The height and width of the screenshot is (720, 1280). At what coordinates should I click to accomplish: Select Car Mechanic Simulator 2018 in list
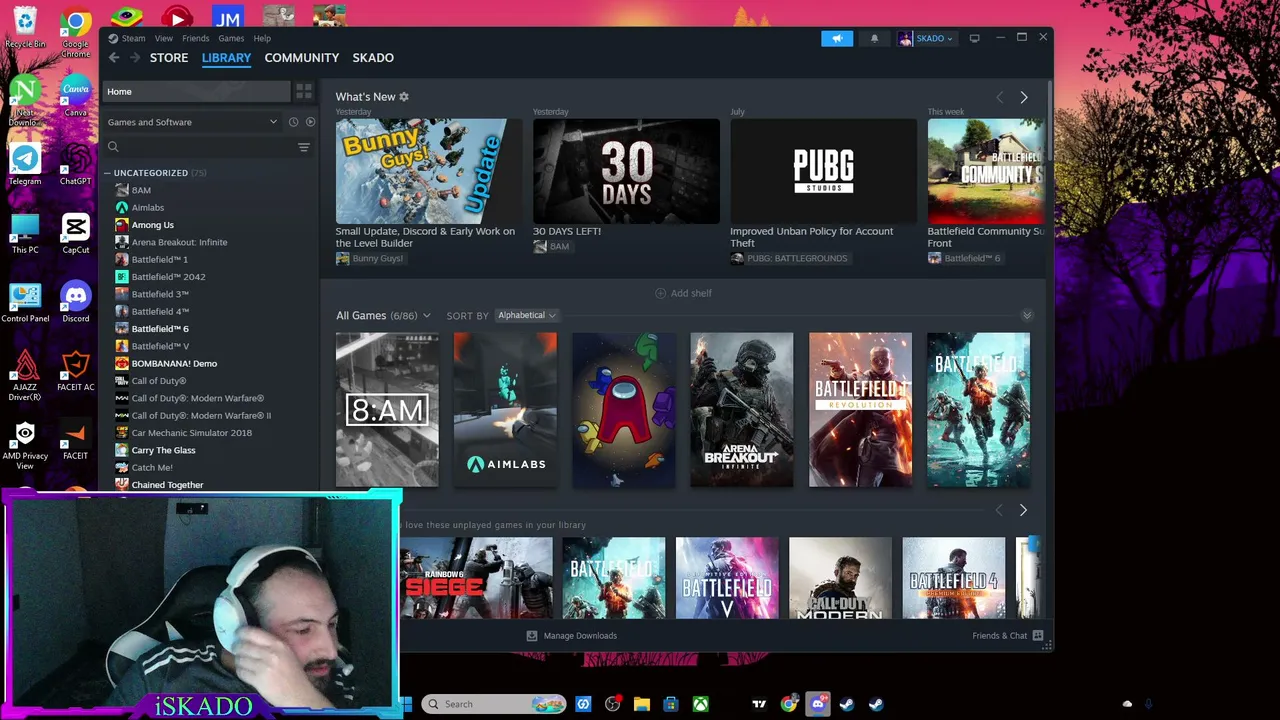[191, 433]
